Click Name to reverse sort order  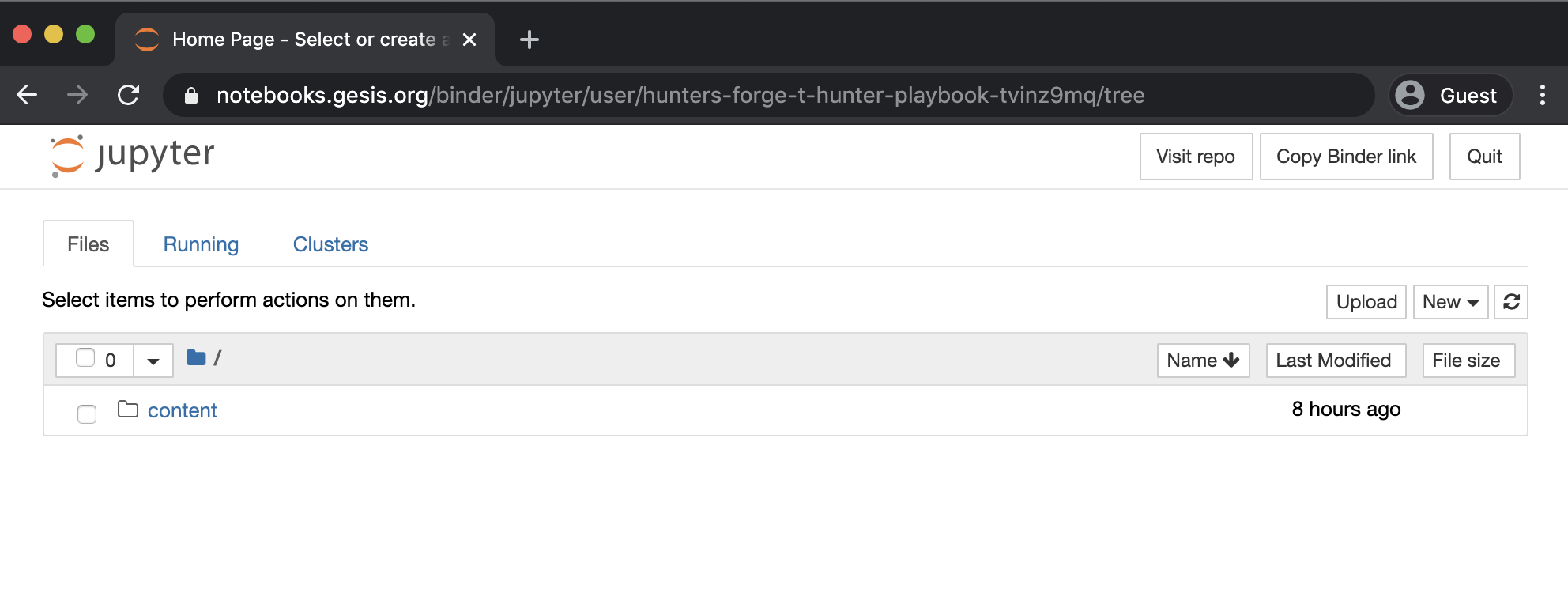[1202, 360]
